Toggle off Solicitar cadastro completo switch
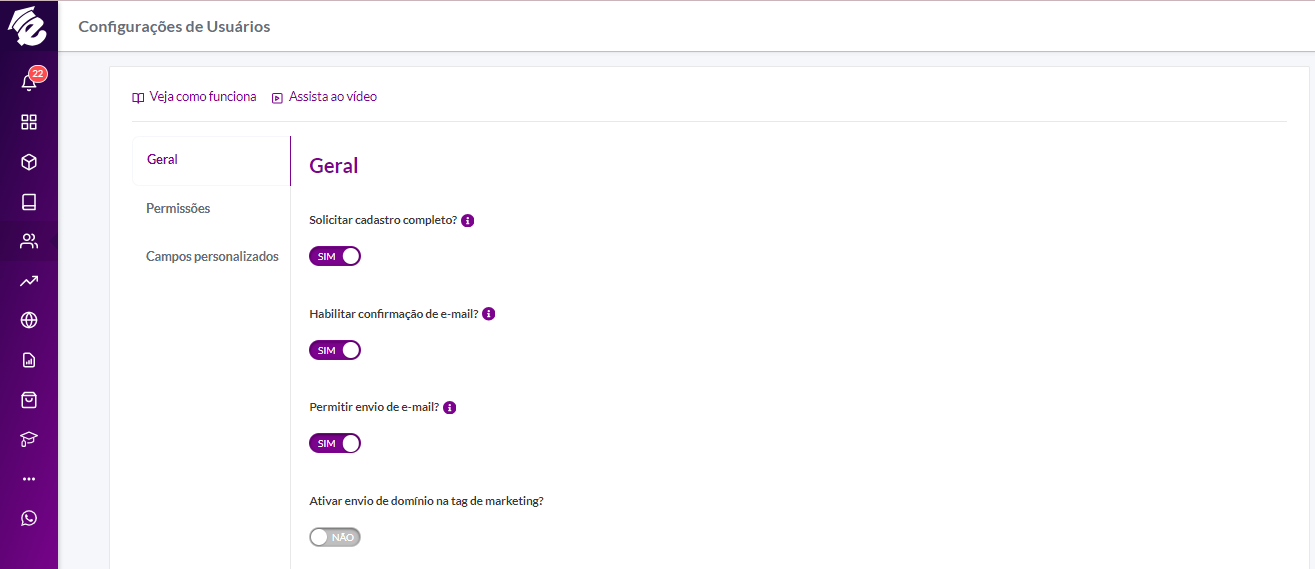Screen dimensions: 1315x569 [335, 256]
